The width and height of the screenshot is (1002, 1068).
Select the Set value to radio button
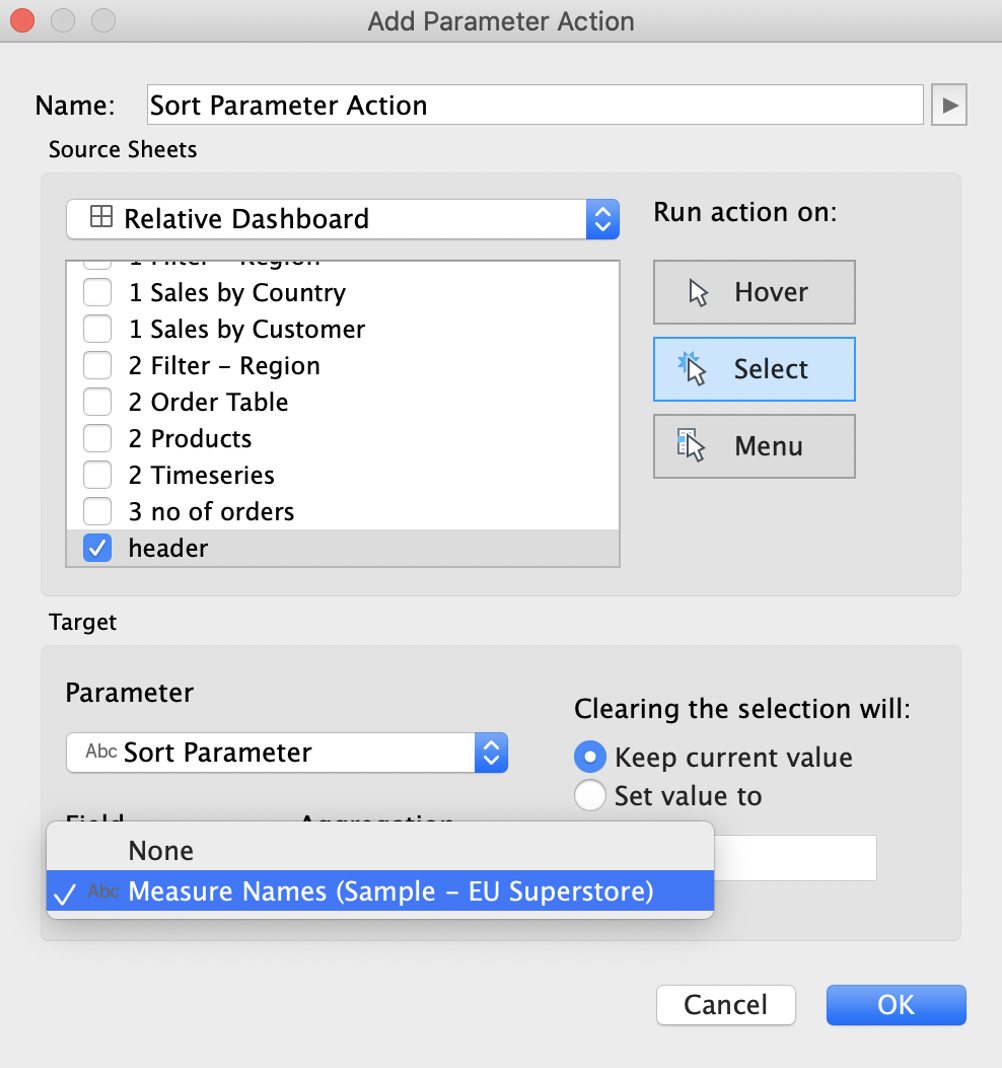click(590, 795)
